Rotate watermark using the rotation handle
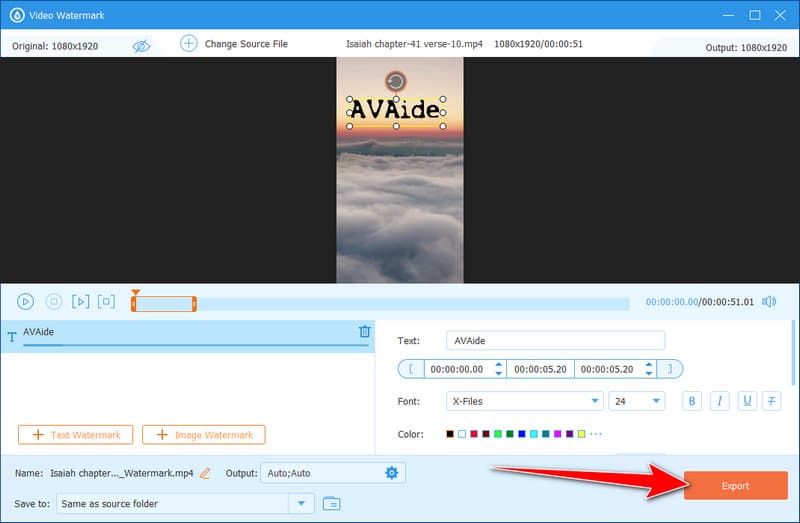This screenshot has height=523, width=800. tap(395, 82)
